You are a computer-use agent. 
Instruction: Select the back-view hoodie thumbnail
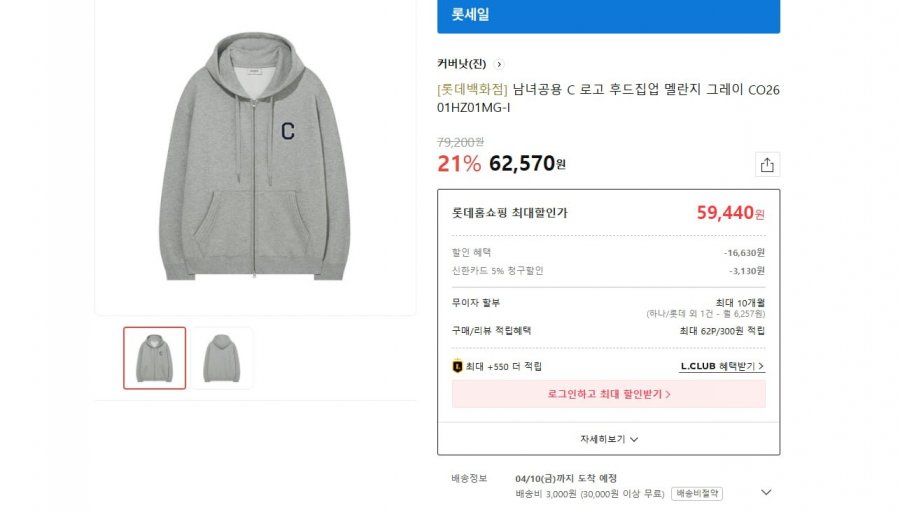[222, 358]
